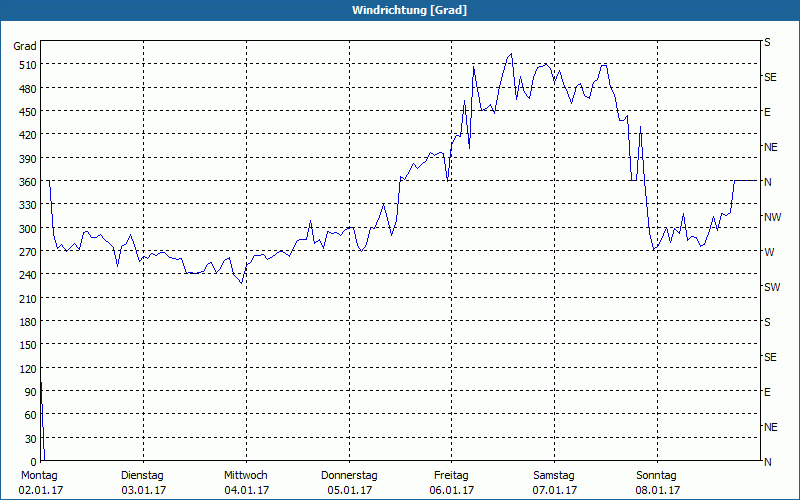Click the NW compass direction label
The height and width of the screenshot is (500, 800).
point(772,217)
